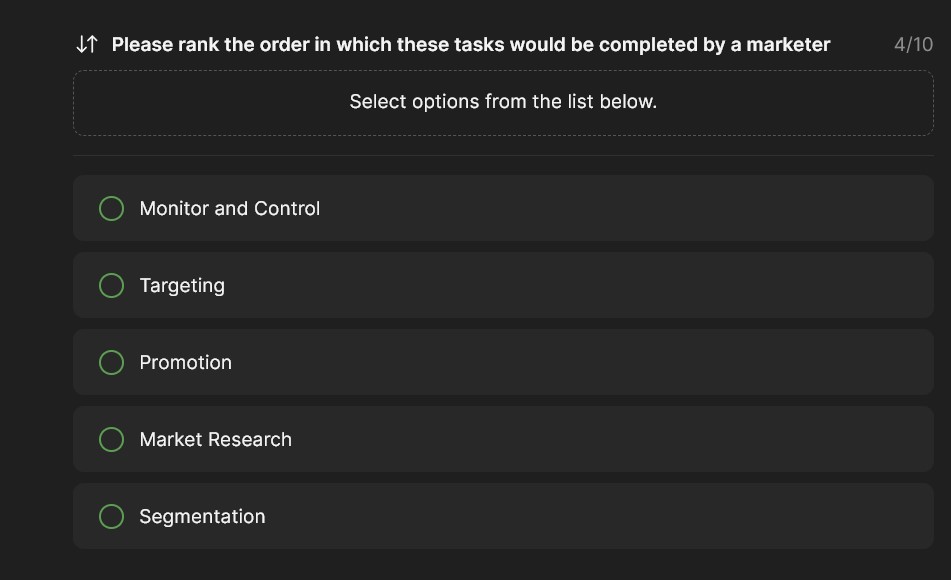Click the ranking question title text

pos(471,44)
